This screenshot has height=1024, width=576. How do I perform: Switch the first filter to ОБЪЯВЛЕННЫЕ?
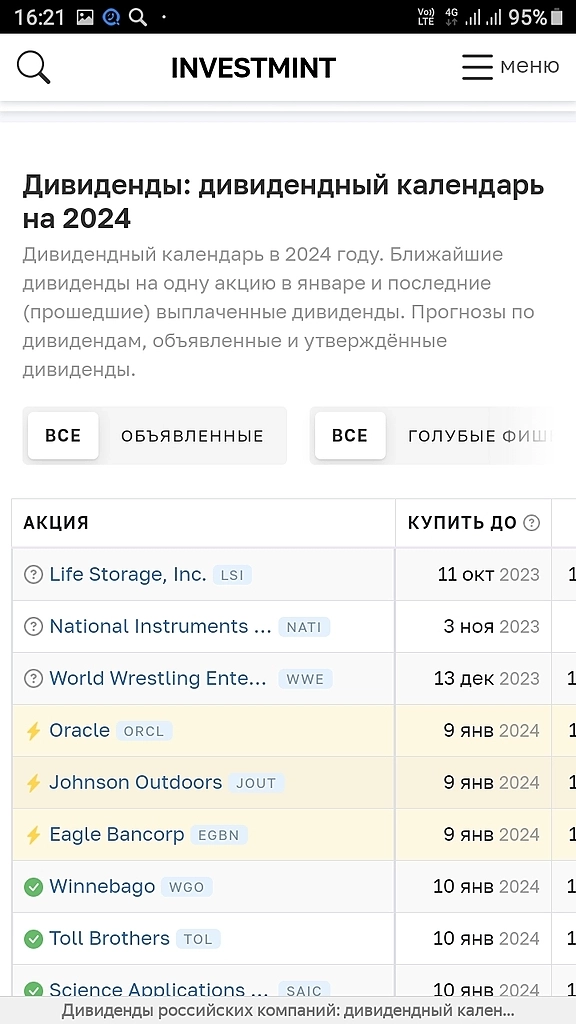[x=193, y=435]
